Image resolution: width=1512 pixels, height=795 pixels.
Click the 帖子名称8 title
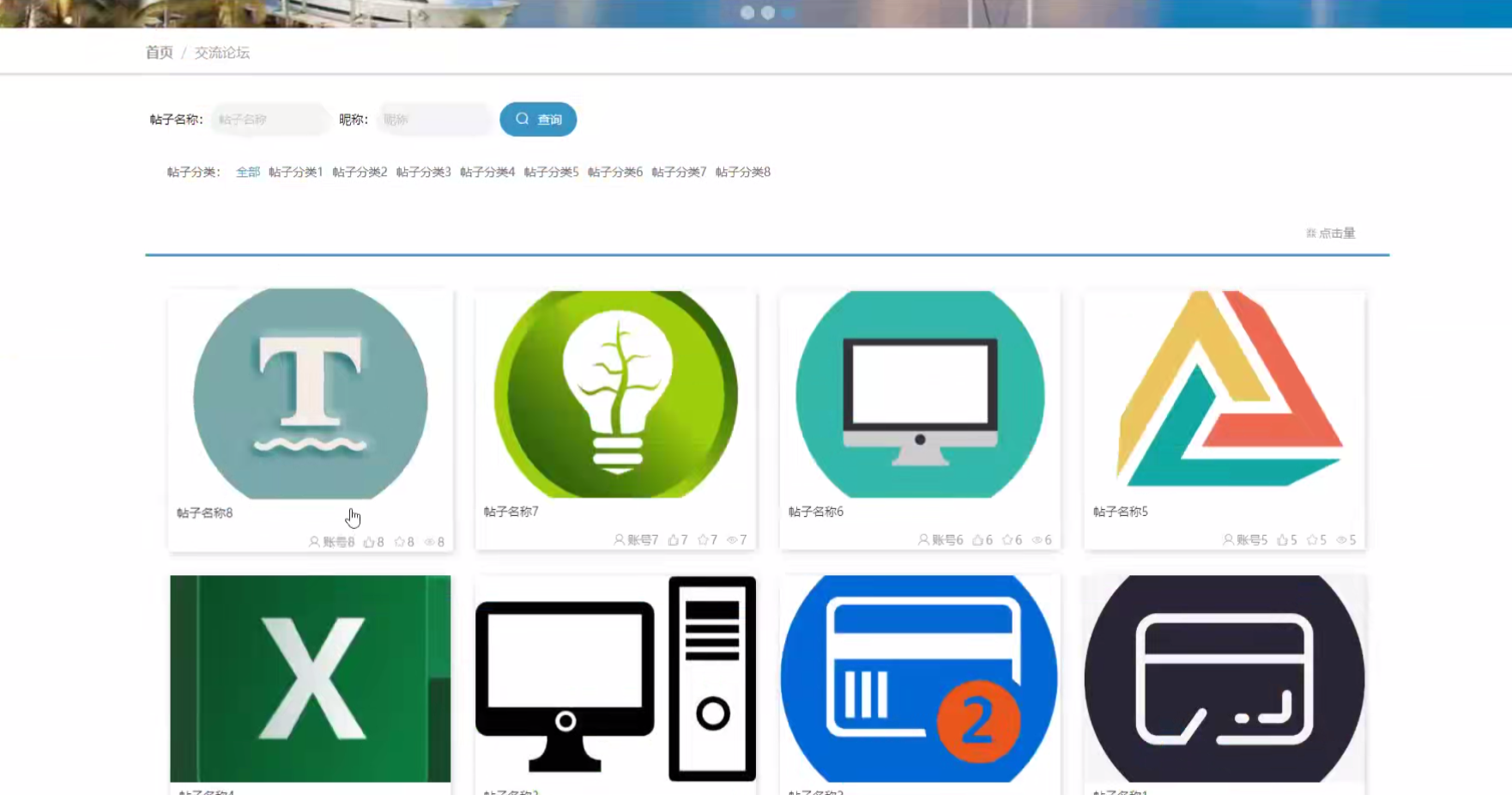[204, 513]
